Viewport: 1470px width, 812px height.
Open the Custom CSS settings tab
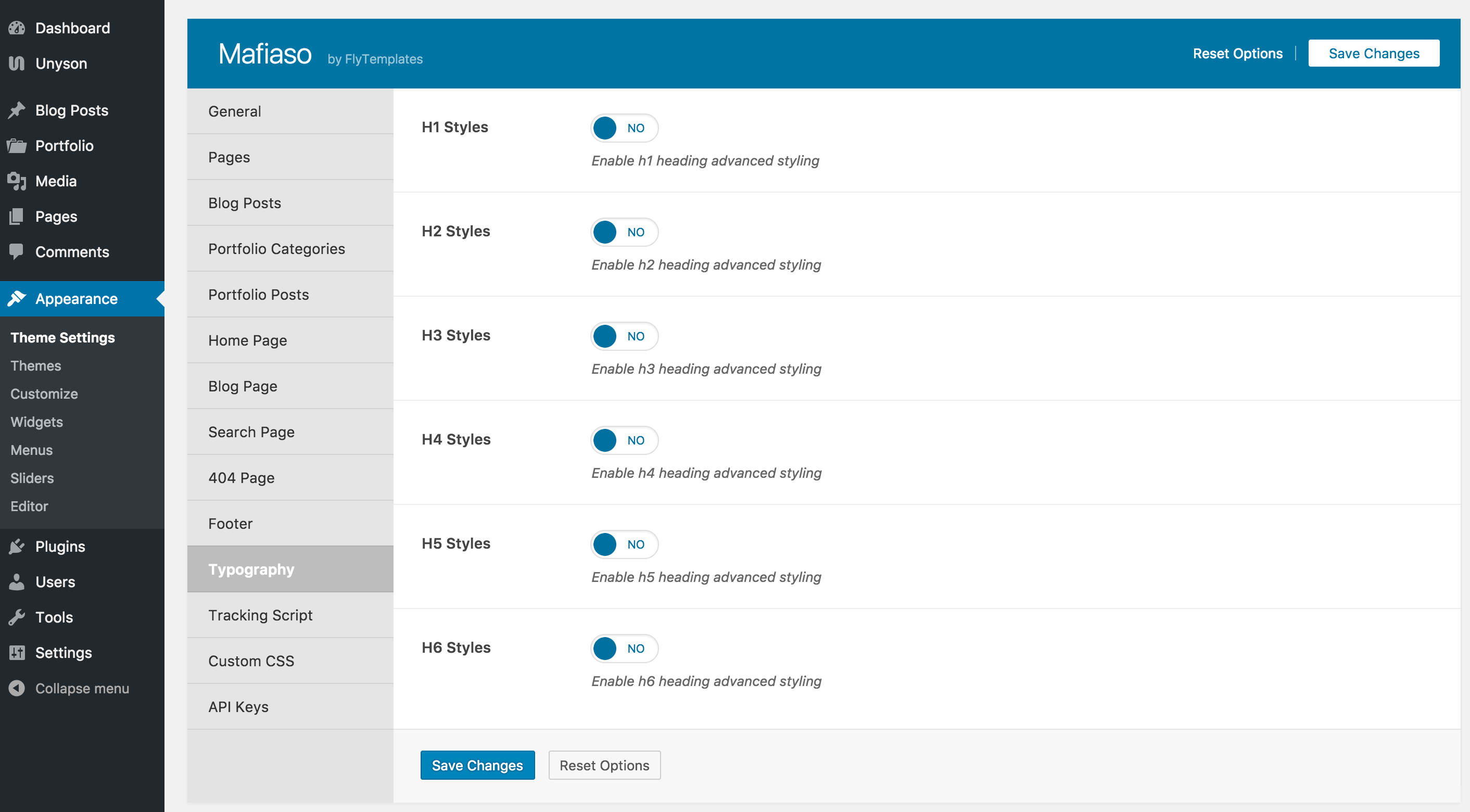tap(251, 661)
